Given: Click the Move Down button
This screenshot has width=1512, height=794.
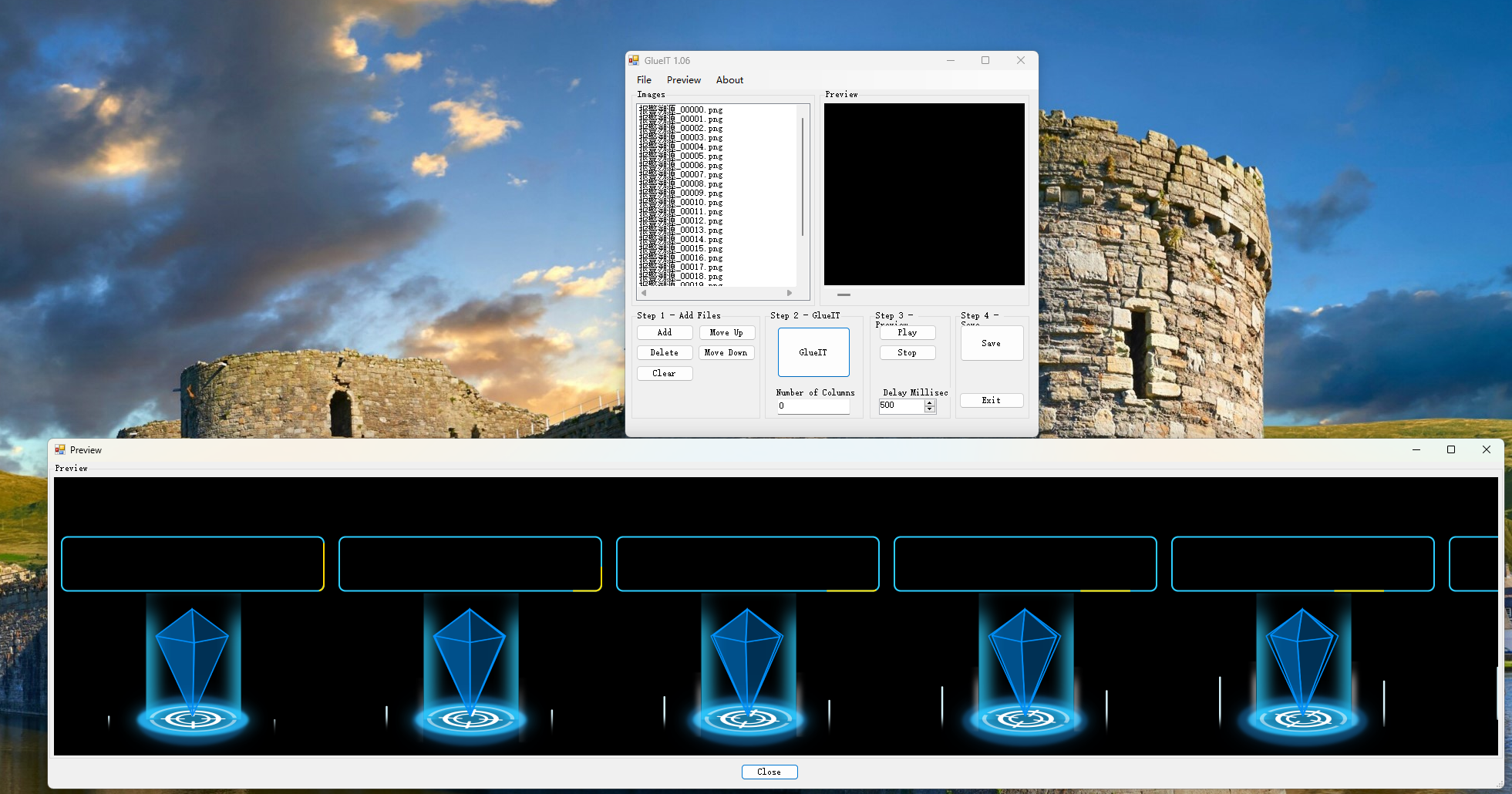Looking at the screenshot, I should pyautogui.click(x=726, y=352).
